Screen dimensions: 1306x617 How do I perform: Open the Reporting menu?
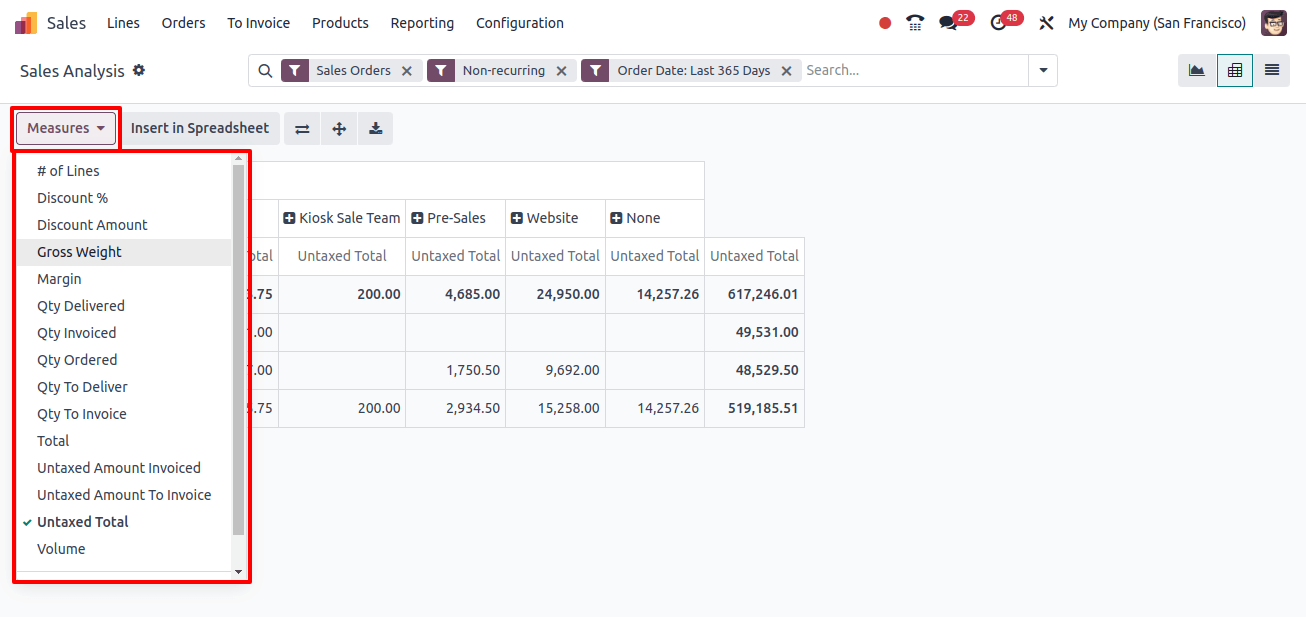[x=422, y=23]
